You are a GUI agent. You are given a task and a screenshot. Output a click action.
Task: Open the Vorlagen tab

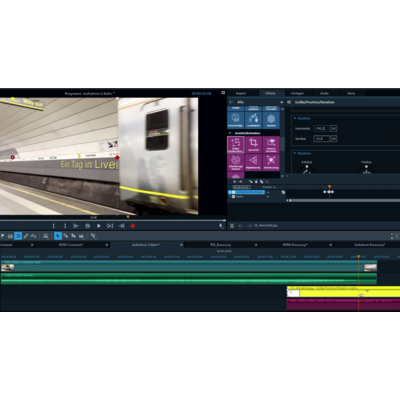pyautogui.click(x=297, y=93)
